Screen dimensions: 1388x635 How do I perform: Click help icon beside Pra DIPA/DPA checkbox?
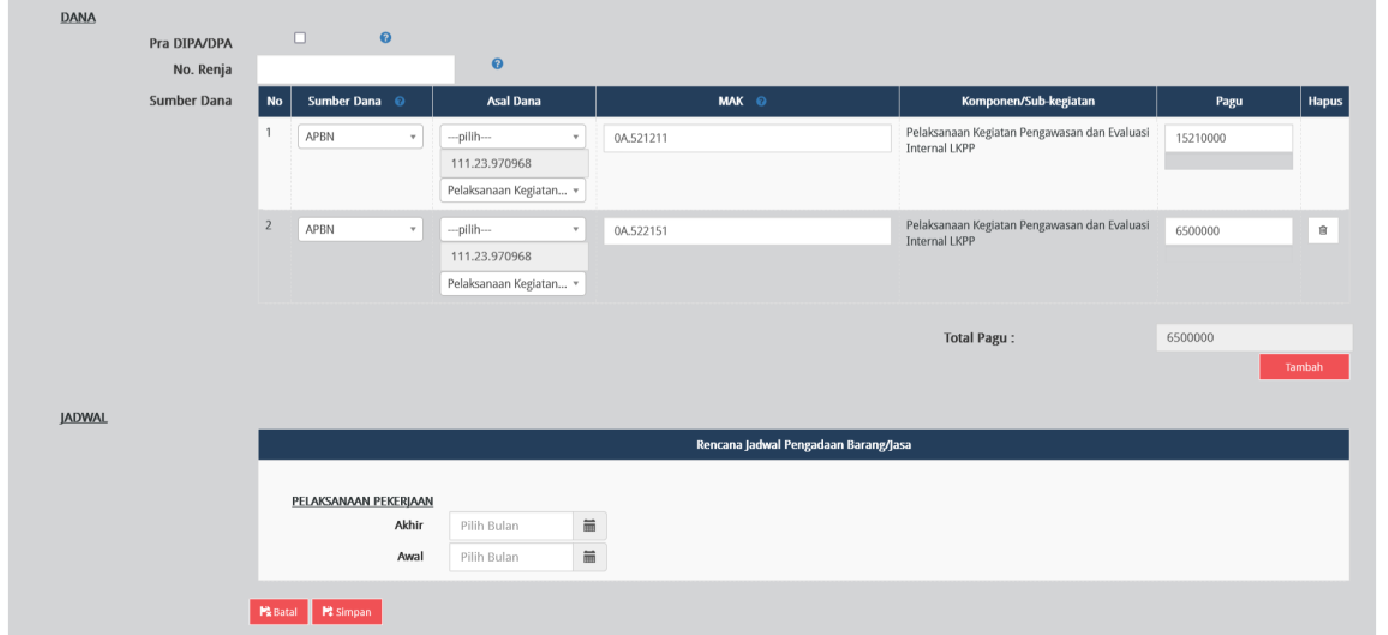pos(385,38)
